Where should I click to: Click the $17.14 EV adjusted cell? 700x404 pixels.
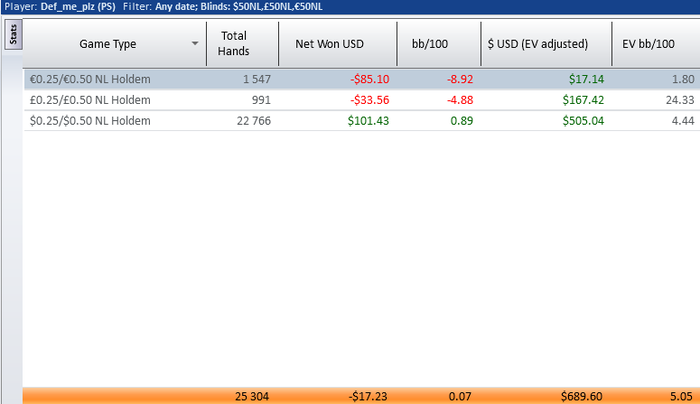click(586, 79)
